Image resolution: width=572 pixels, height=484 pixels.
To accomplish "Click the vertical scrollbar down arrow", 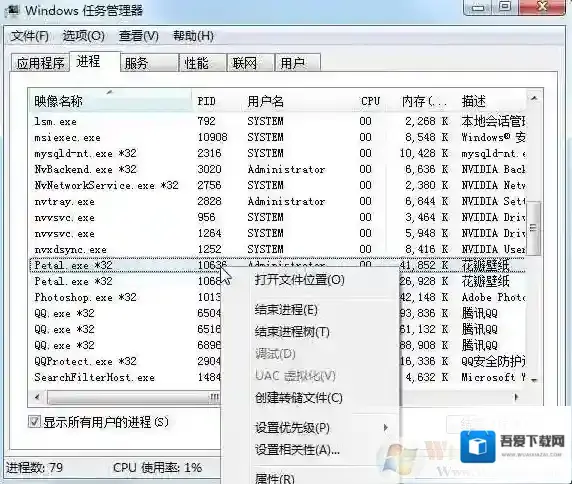I will 534,380.
